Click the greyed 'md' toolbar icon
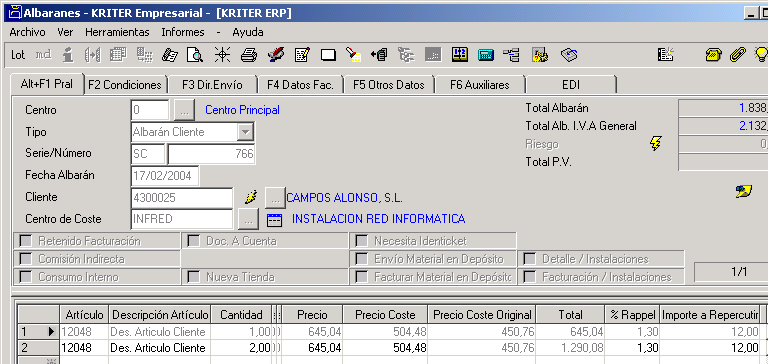Viewport: 768px width, 364px height. tap(44, 55)
